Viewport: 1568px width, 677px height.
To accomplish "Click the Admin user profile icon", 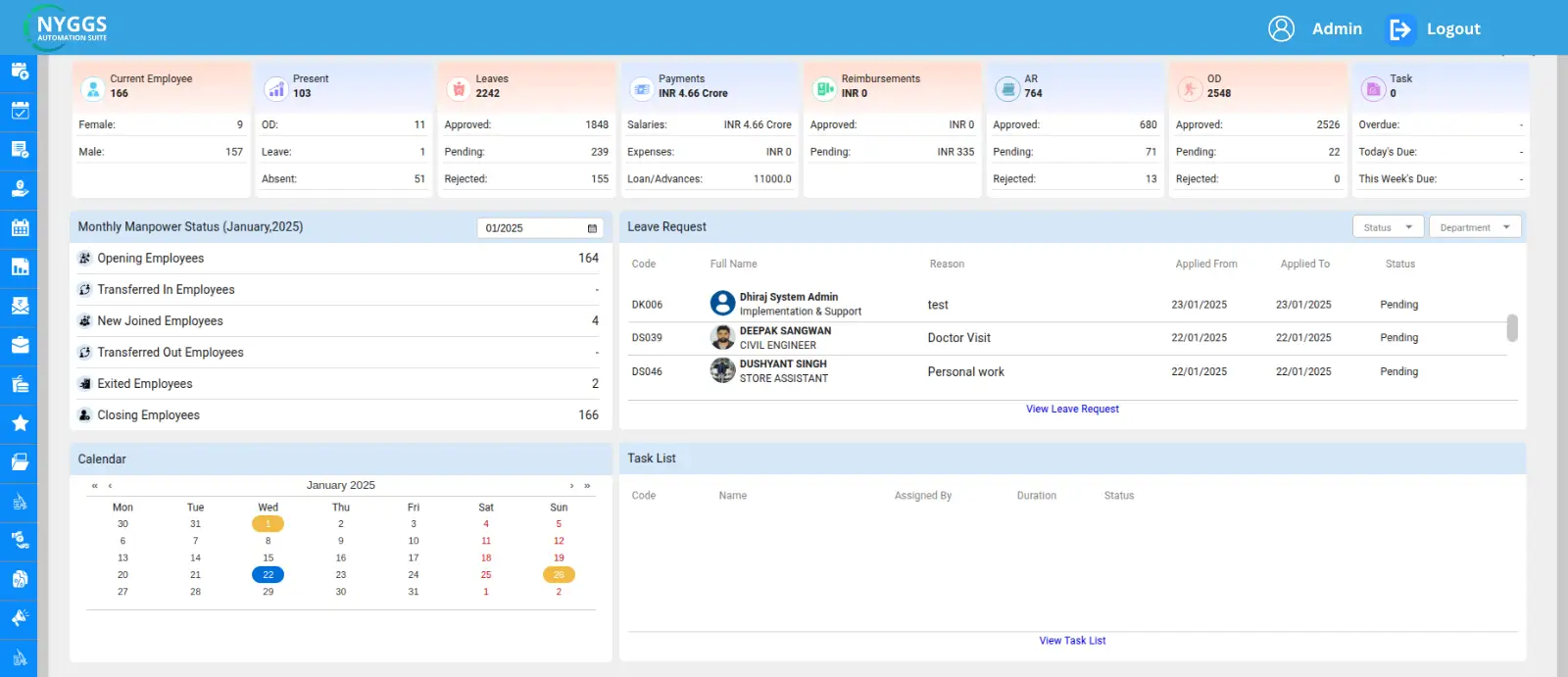I will 1281,28.
